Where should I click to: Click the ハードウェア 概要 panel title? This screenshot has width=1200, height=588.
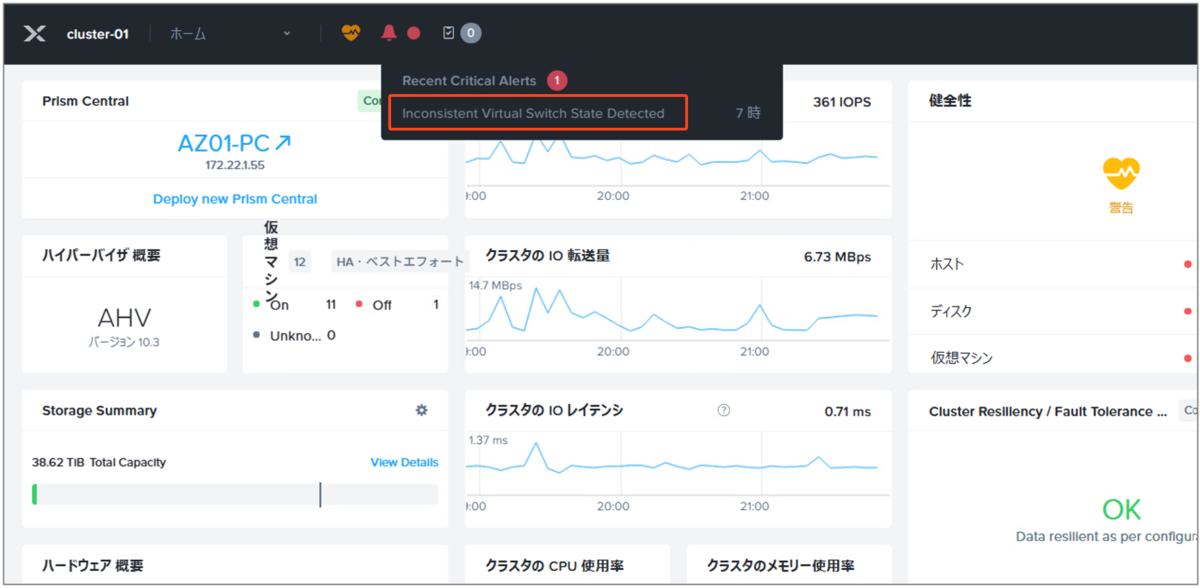(x=93, y=566)
